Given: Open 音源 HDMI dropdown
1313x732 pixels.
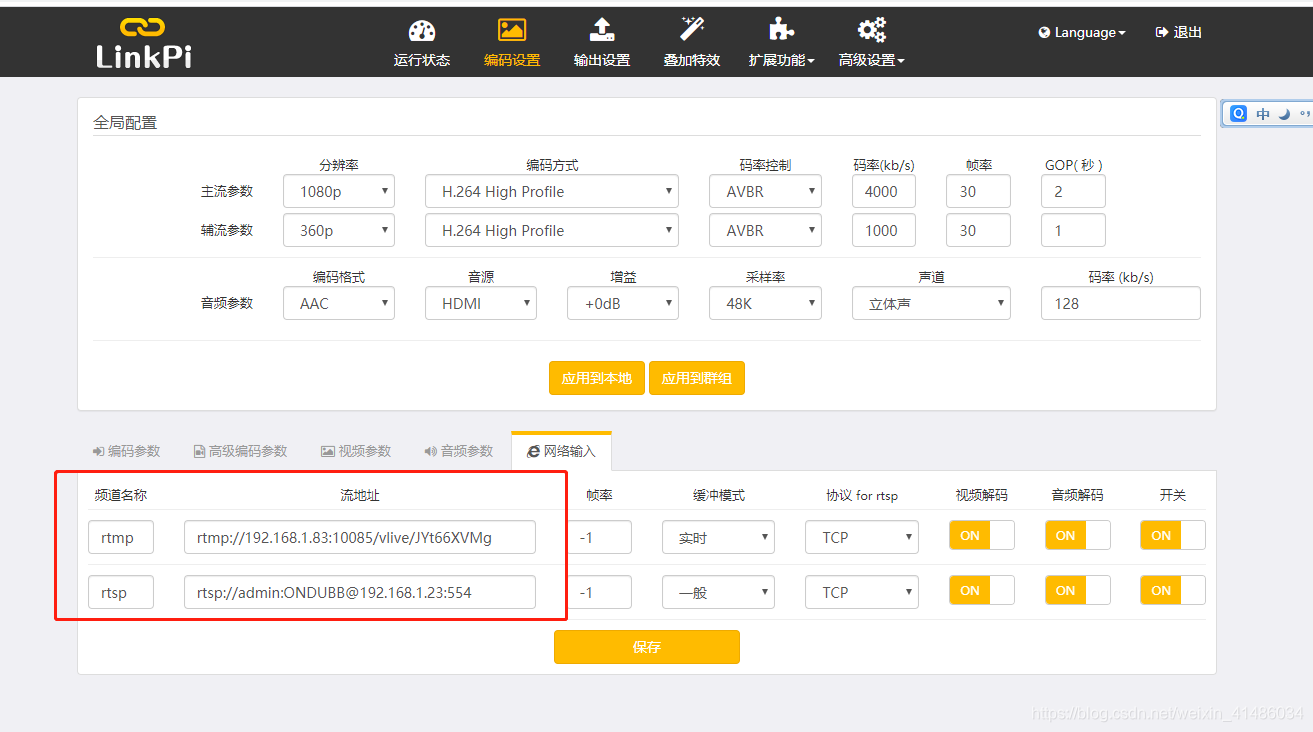Looking at the screenshot, I should tap(481, 303).
